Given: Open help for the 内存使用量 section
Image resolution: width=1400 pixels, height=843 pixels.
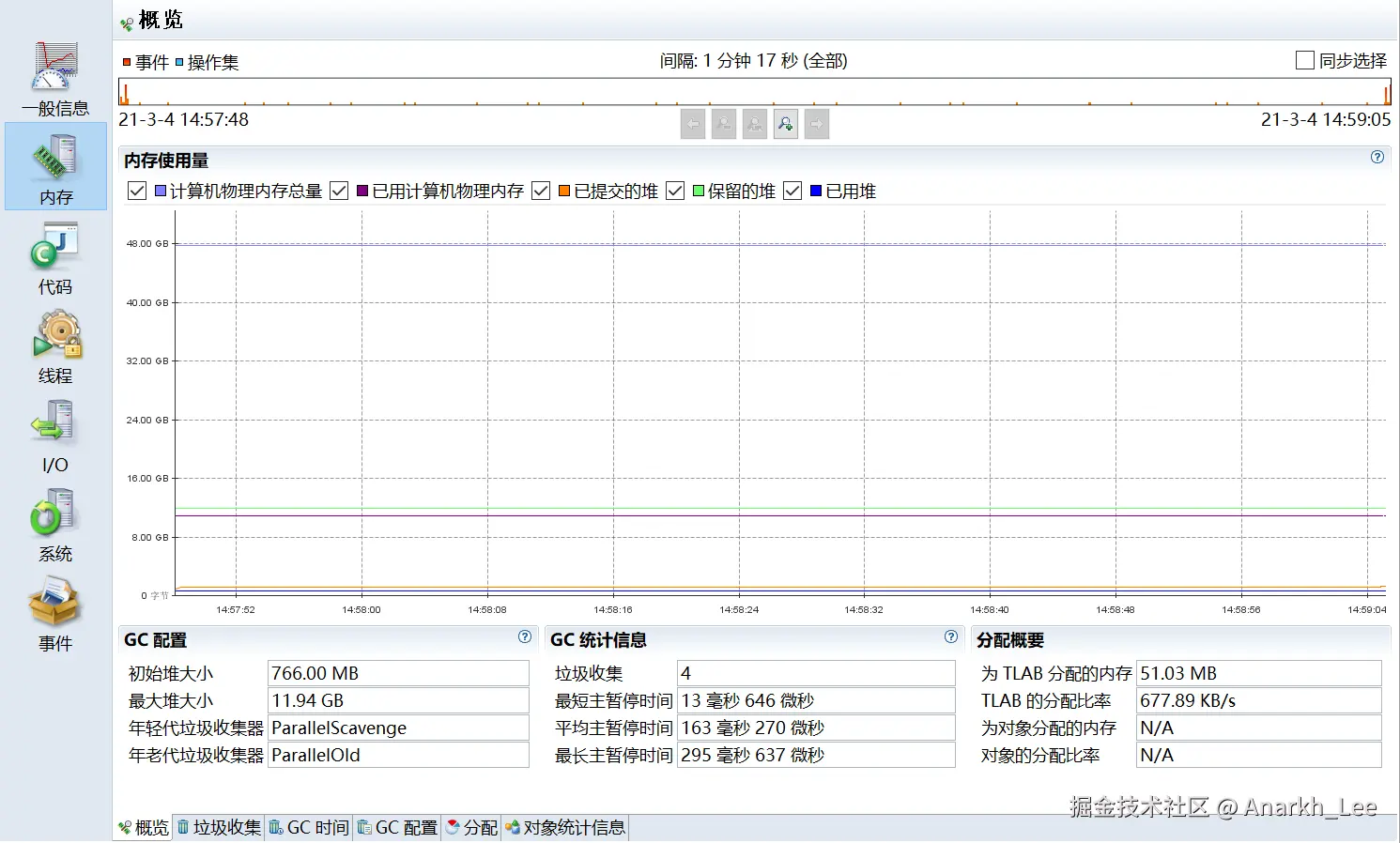Looking at the screenshot, I should 1377,158.
